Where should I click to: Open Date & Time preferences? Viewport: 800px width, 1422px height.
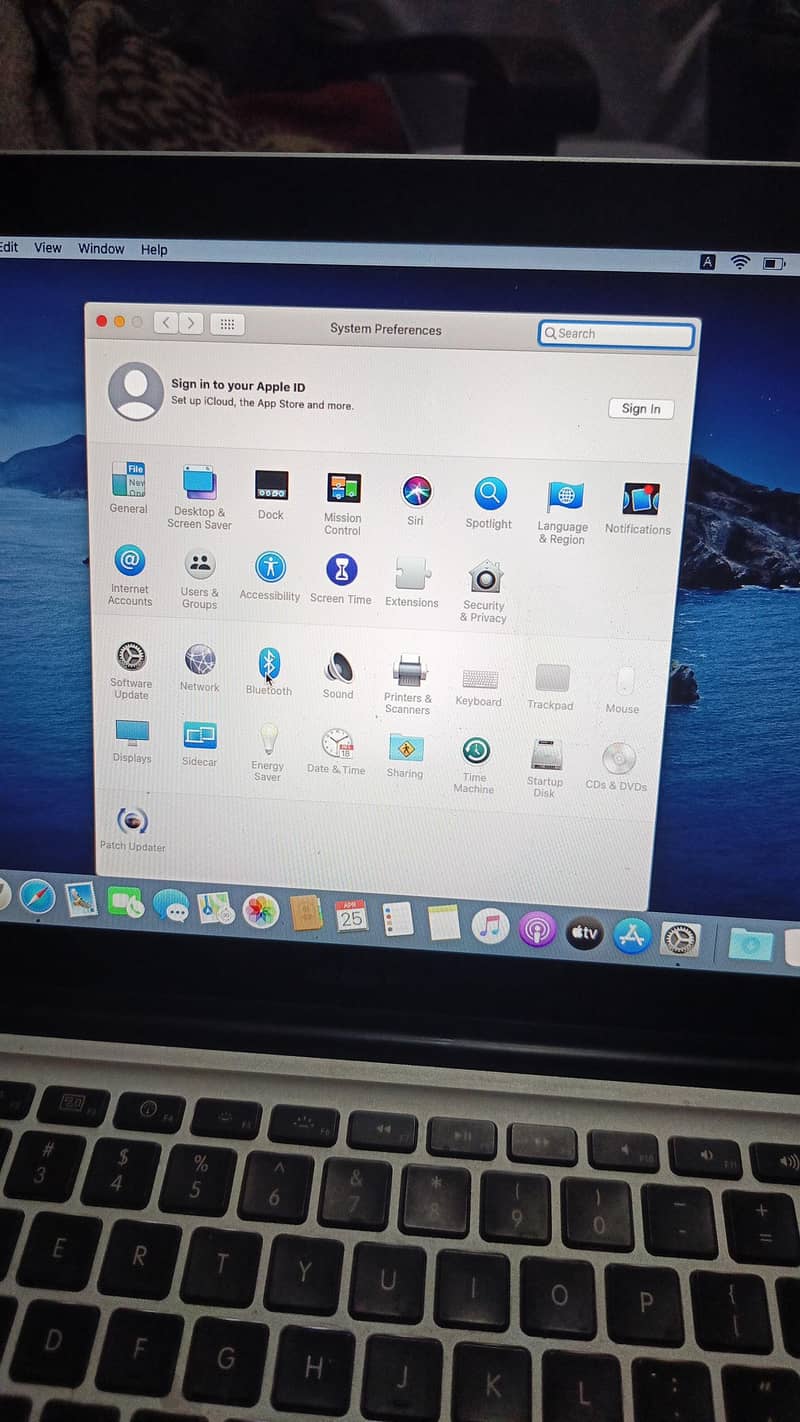(x=336, y=751)
